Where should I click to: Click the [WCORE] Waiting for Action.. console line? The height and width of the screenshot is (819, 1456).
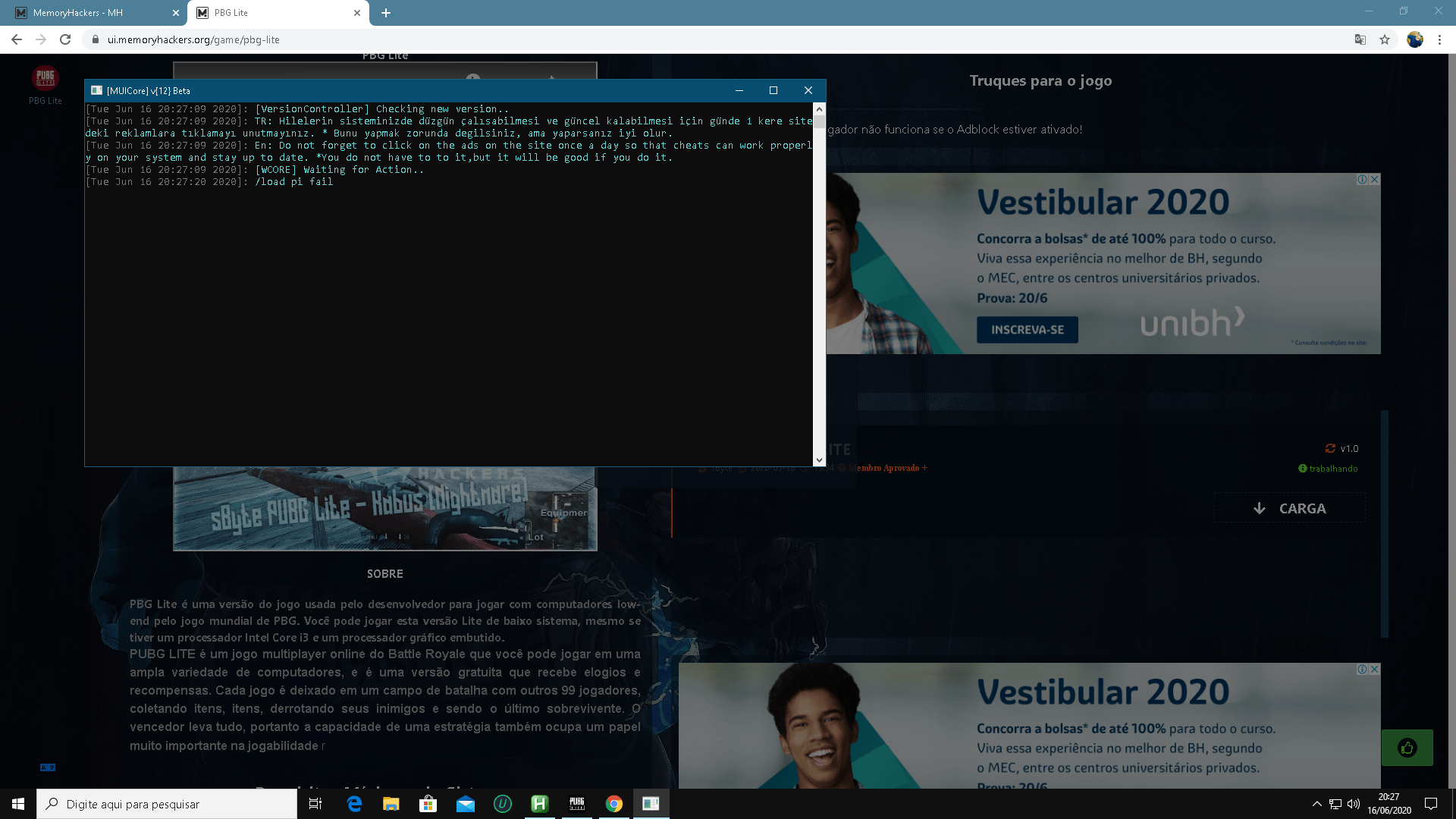coord(340,170)
